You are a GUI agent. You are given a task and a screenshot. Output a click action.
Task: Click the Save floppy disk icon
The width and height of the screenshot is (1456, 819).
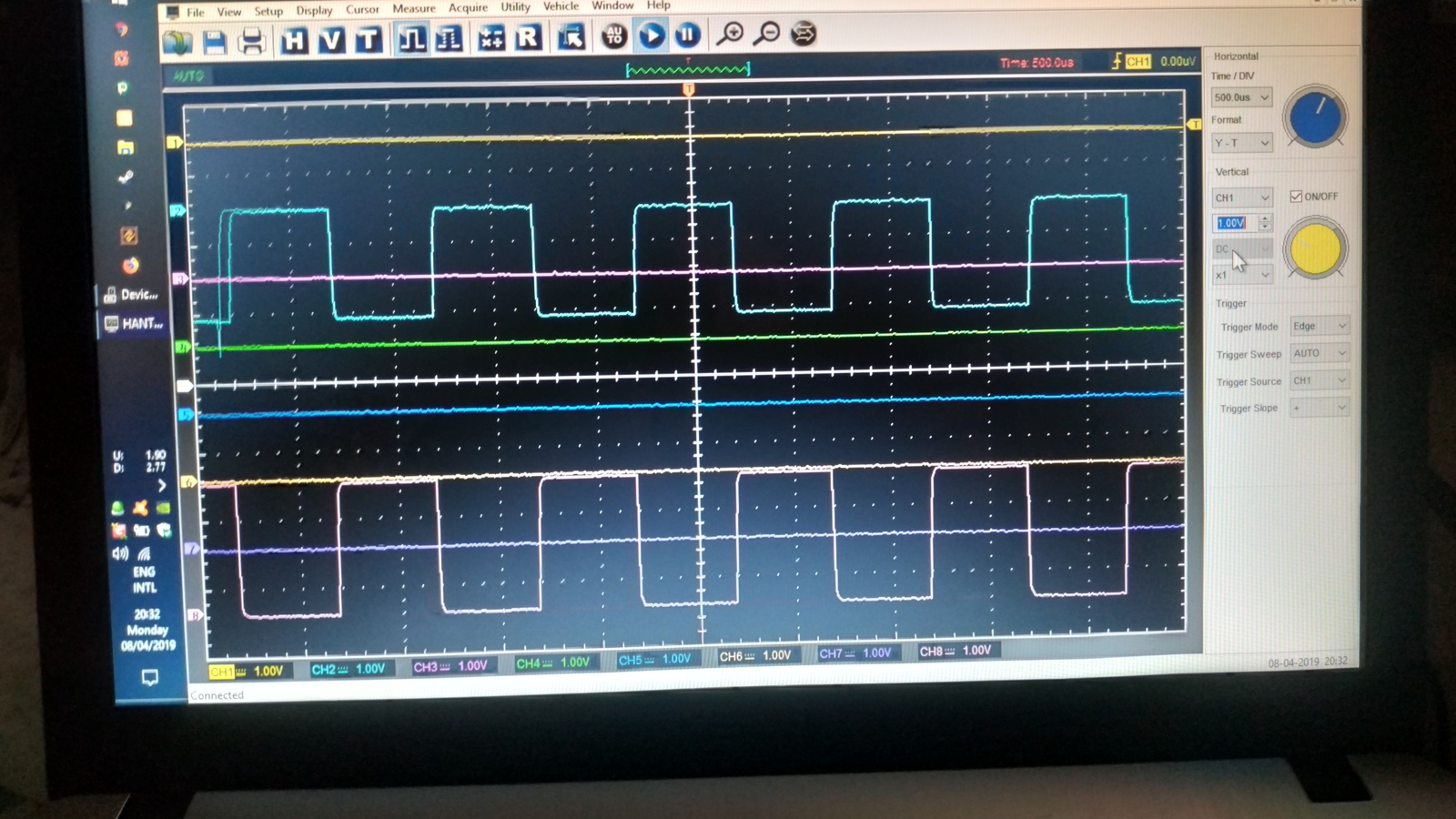(215, 42)
